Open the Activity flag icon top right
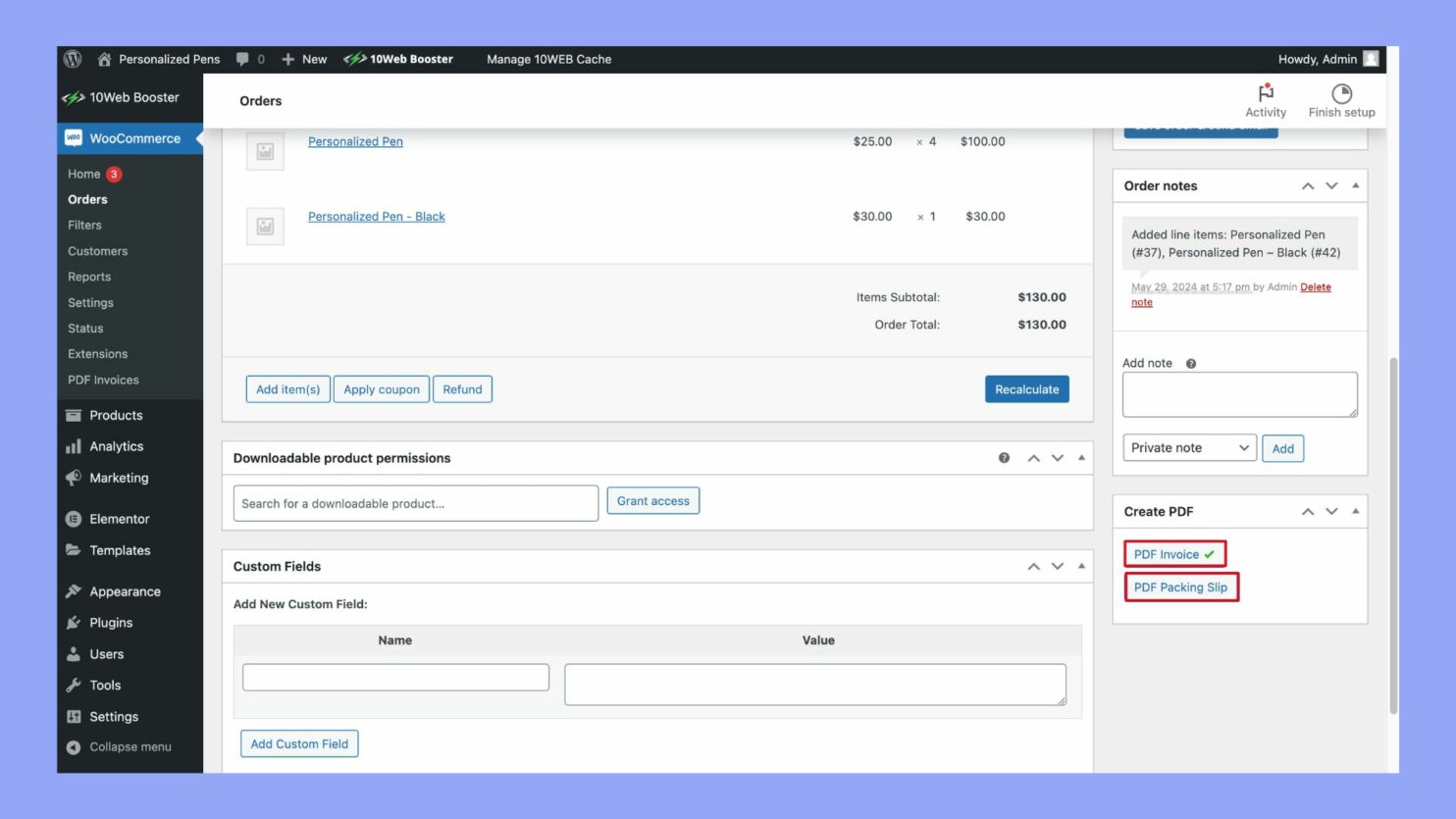 [1265, 93]
